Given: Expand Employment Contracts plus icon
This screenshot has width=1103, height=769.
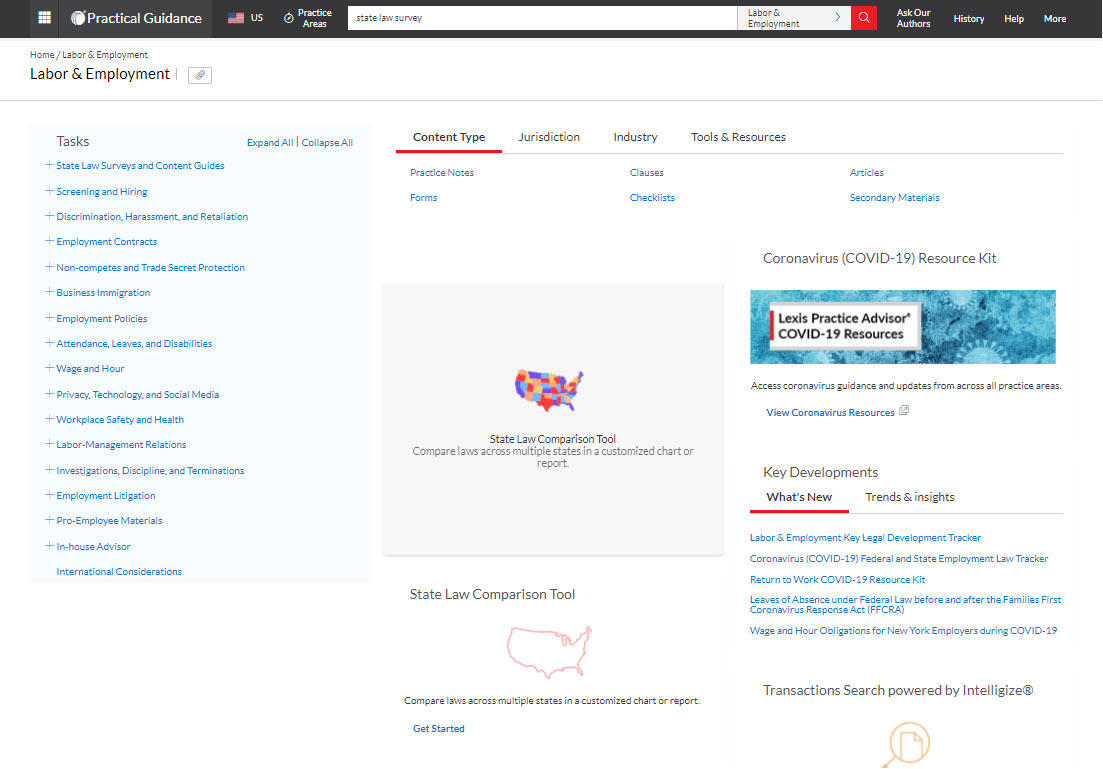Looking at the screenshot, I should click(x=49, y=241).
